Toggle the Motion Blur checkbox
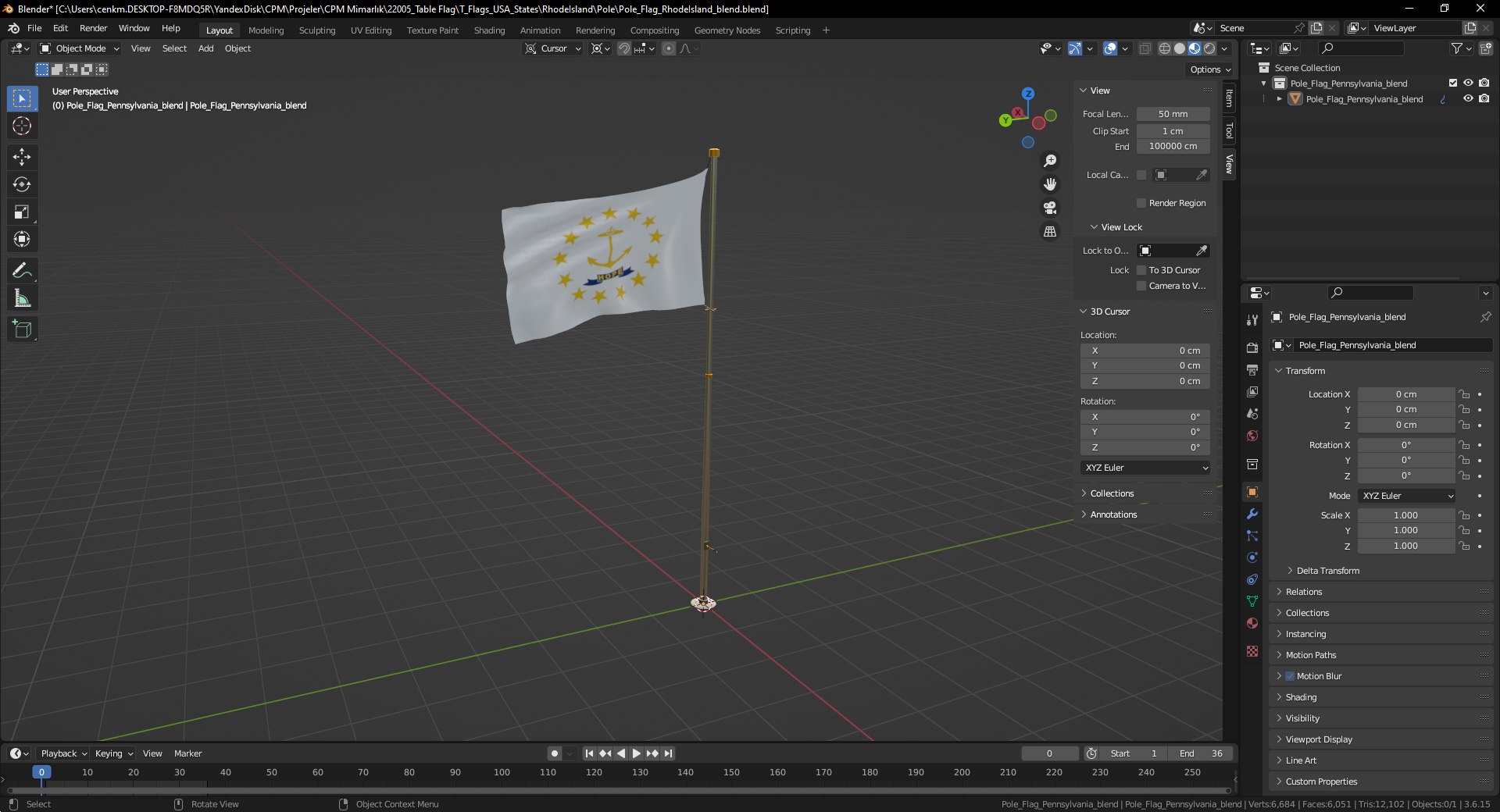The width and height of the screenshot is (1500, 812). coord(1290,676)
